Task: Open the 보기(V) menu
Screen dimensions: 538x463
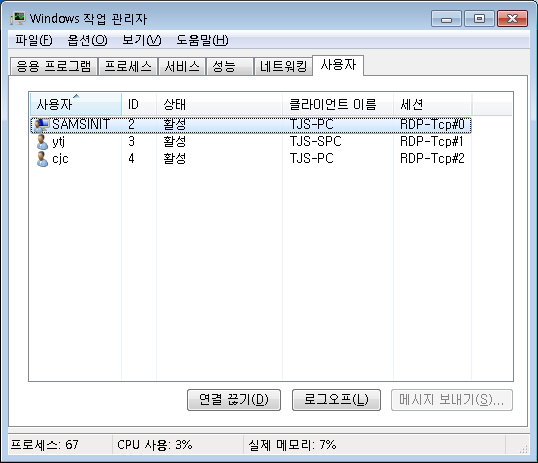Action: (x=142, y=40)
